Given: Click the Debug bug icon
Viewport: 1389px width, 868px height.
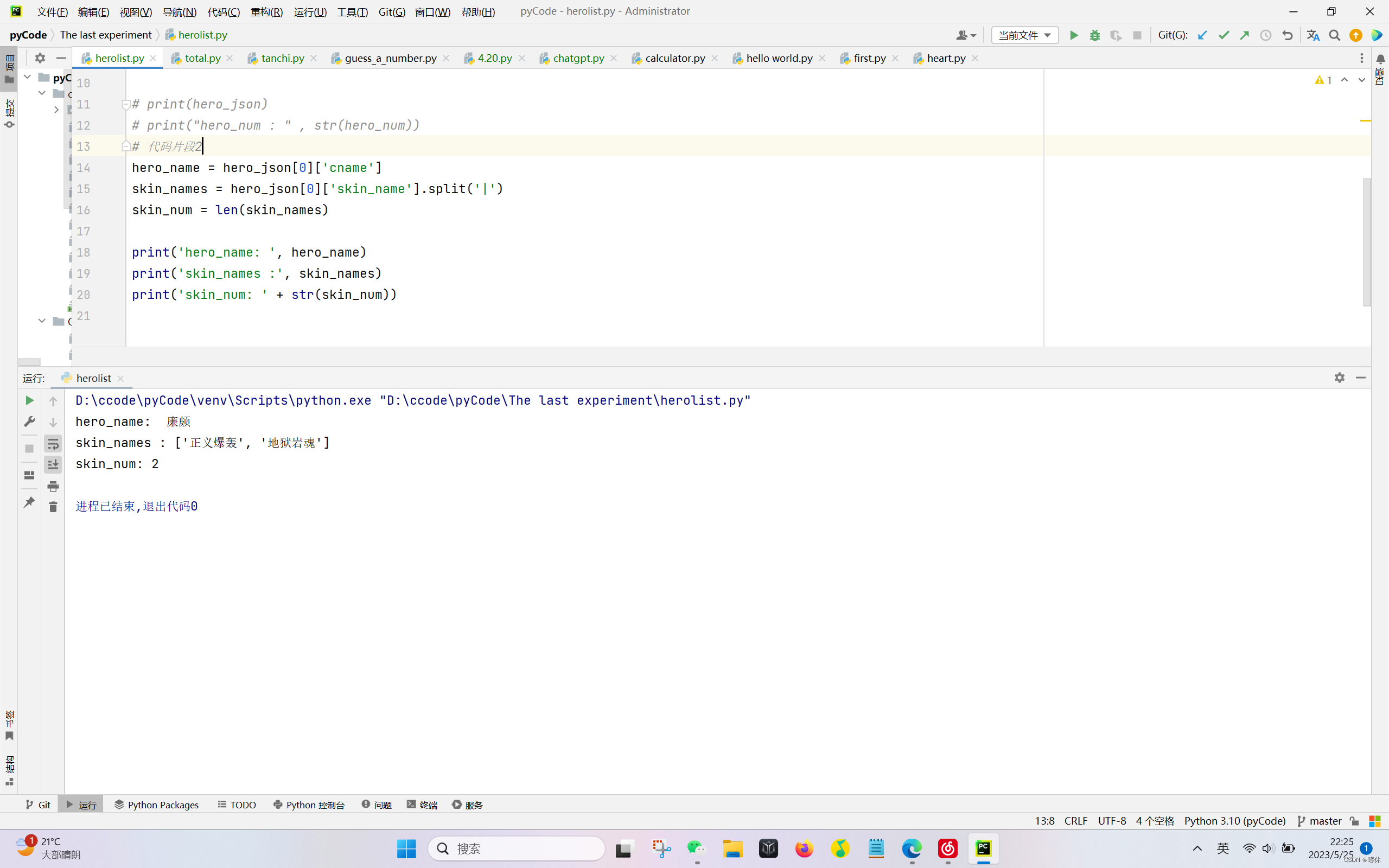Looking at the screenshot, I should [x=1094, y=36].
